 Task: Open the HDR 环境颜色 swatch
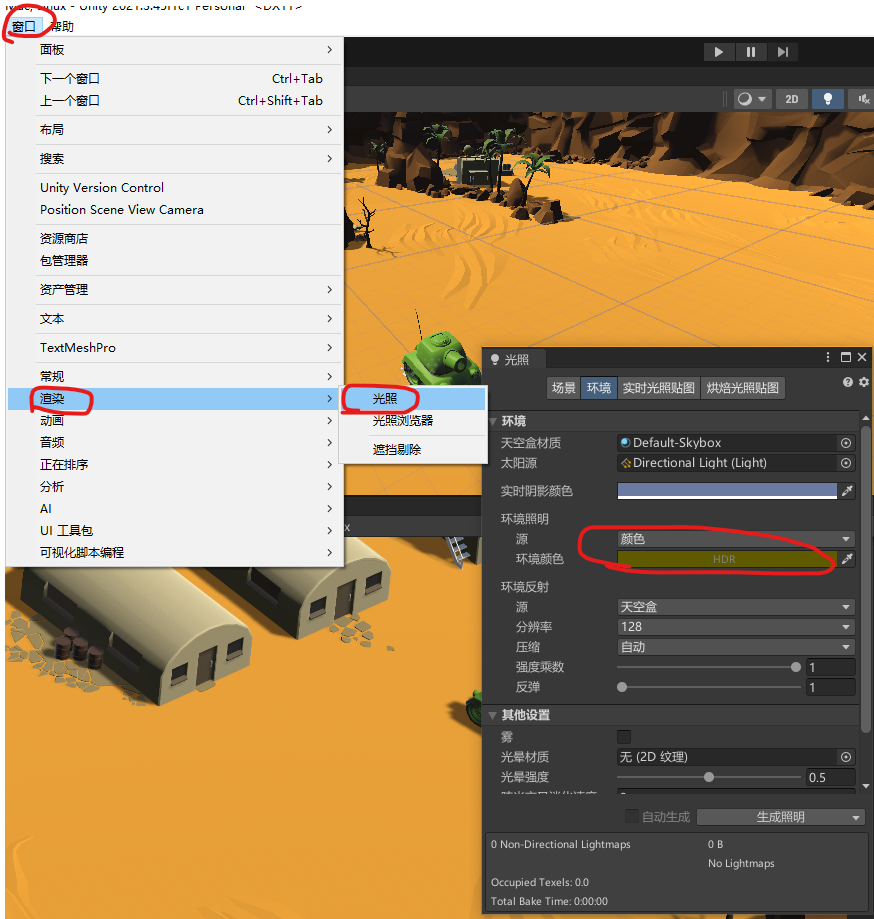727,559
